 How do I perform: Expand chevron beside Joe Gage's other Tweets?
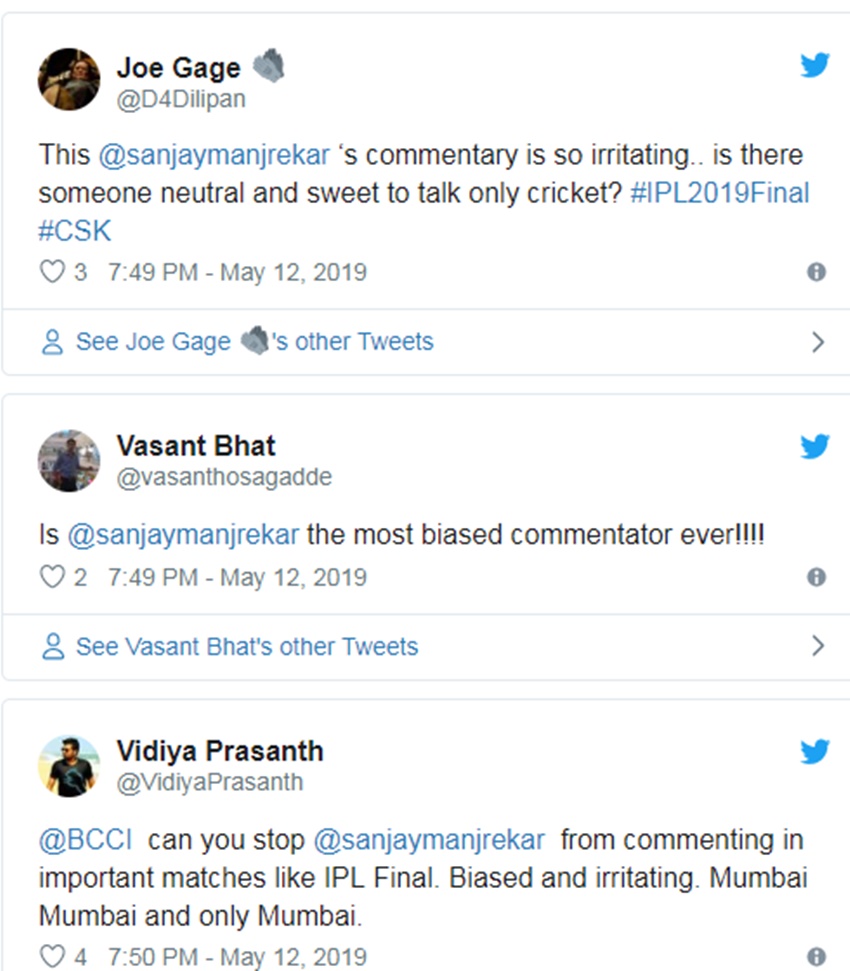pos(818,342)
